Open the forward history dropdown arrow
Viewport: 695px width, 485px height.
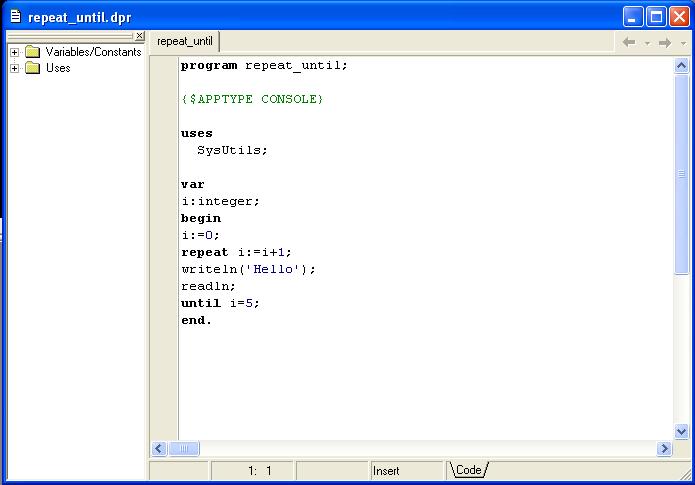point(683,43)
